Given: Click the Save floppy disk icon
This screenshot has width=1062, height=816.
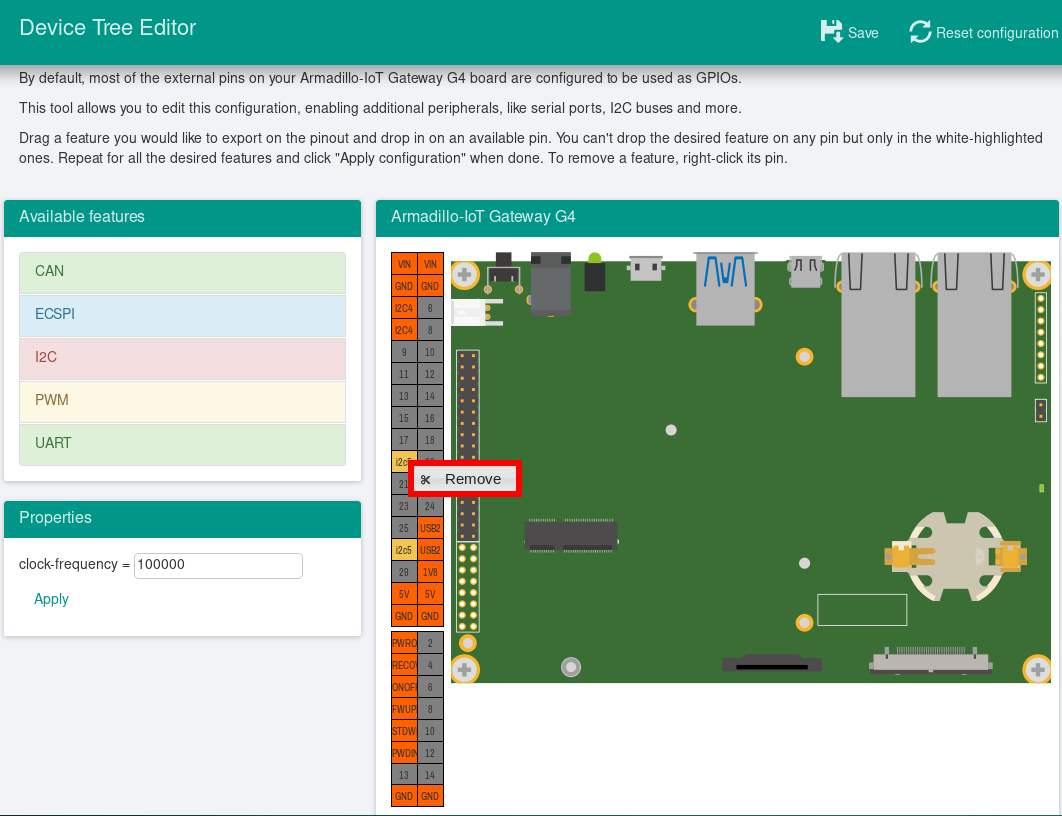Looking at the screenshot, I should click(831, 32).
